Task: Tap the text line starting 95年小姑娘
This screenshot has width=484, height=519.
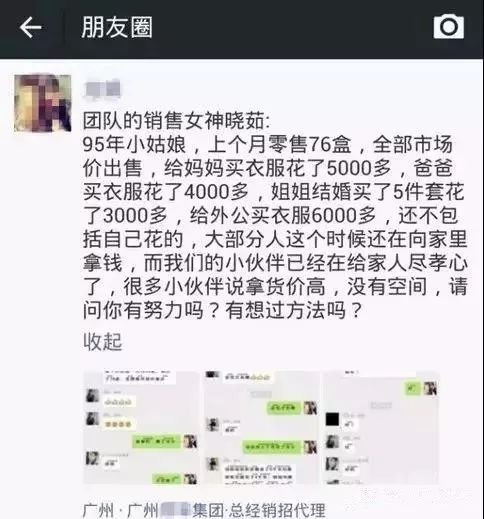Action: tap(268, 145)
